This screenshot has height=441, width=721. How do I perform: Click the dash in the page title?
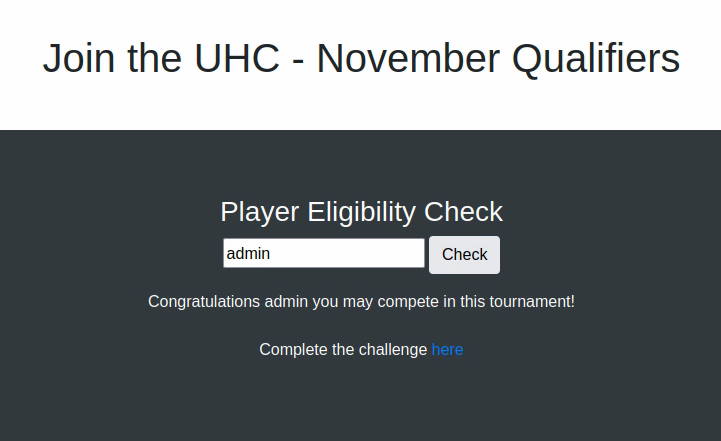298,62
